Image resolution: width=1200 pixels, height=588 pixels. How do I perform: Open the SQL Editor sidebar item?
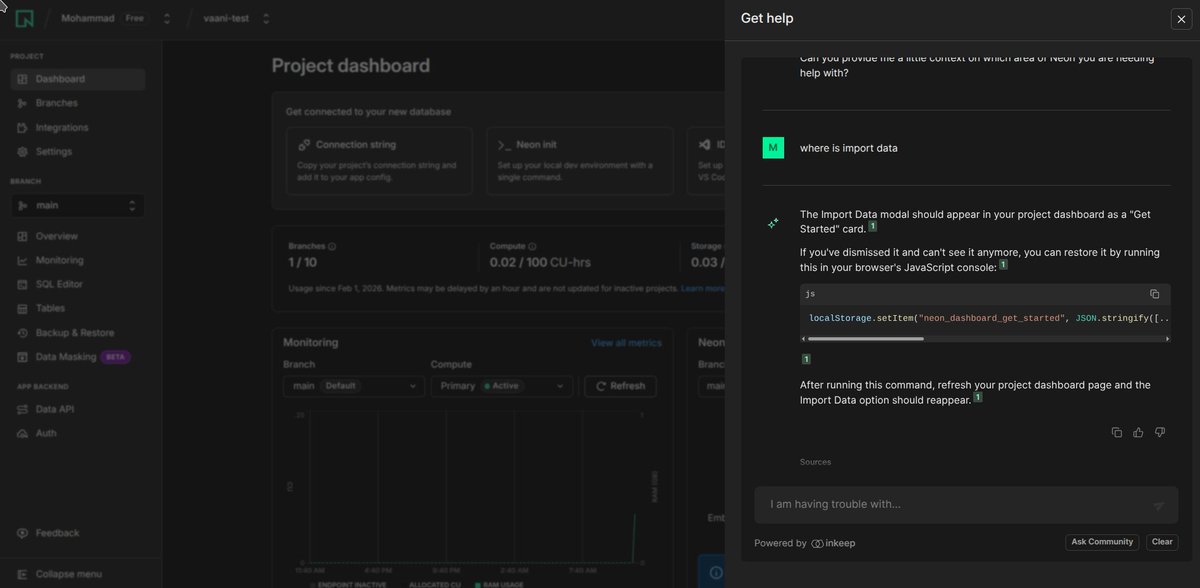click(77, 284)
